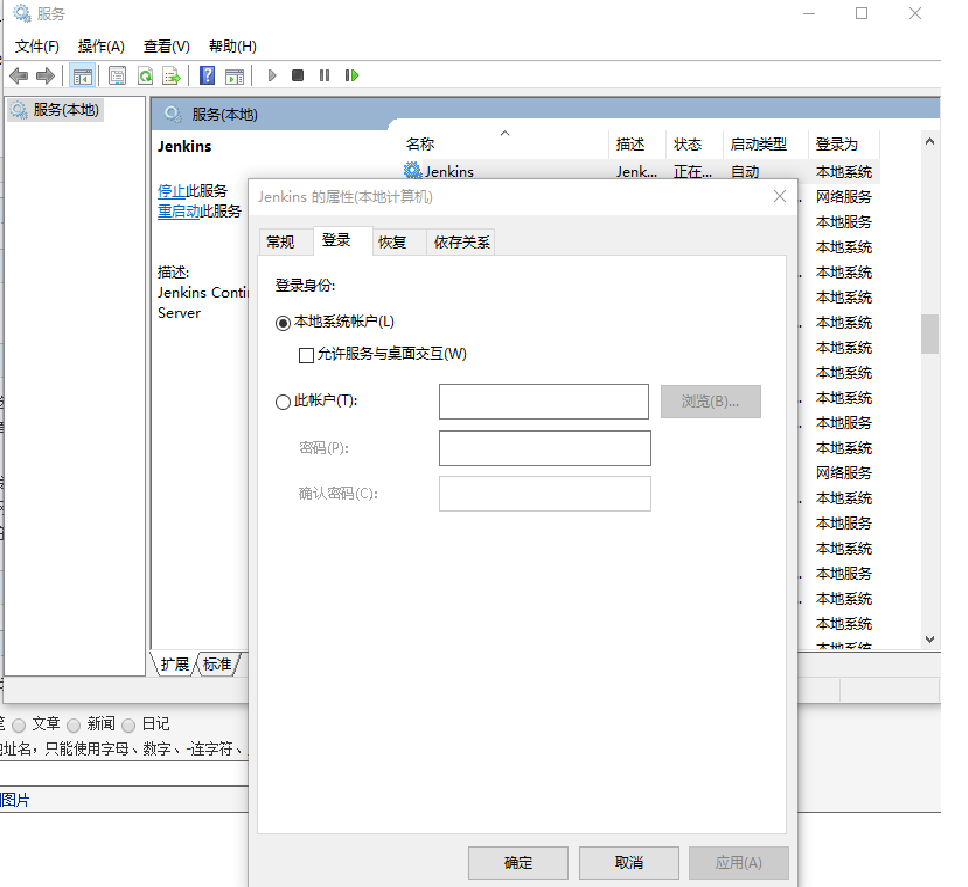Click the services list scroll-up arrow

pyautogui.click(x=930, y=142)
